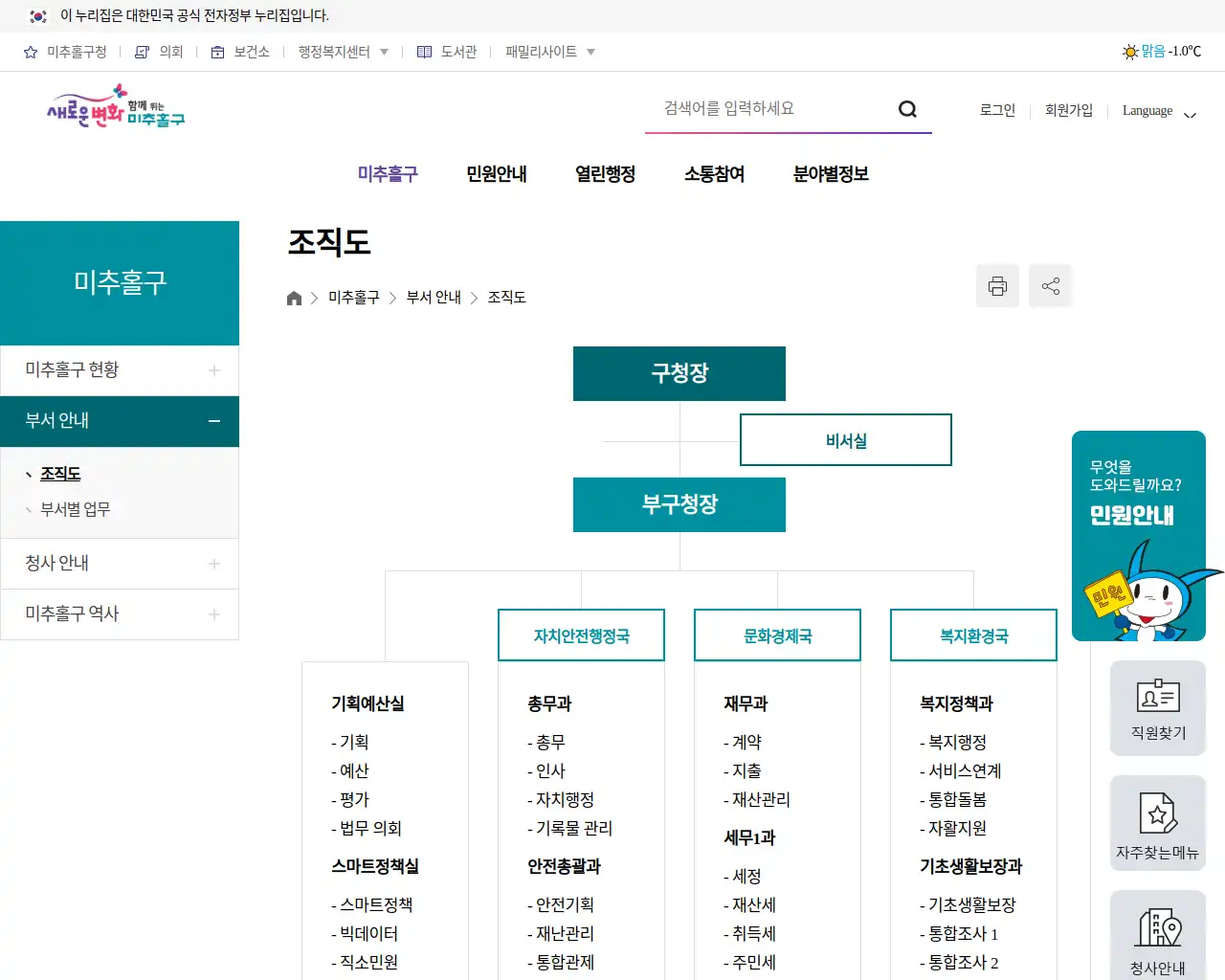Click '- 취득세' entry

[x=749, y=933]
